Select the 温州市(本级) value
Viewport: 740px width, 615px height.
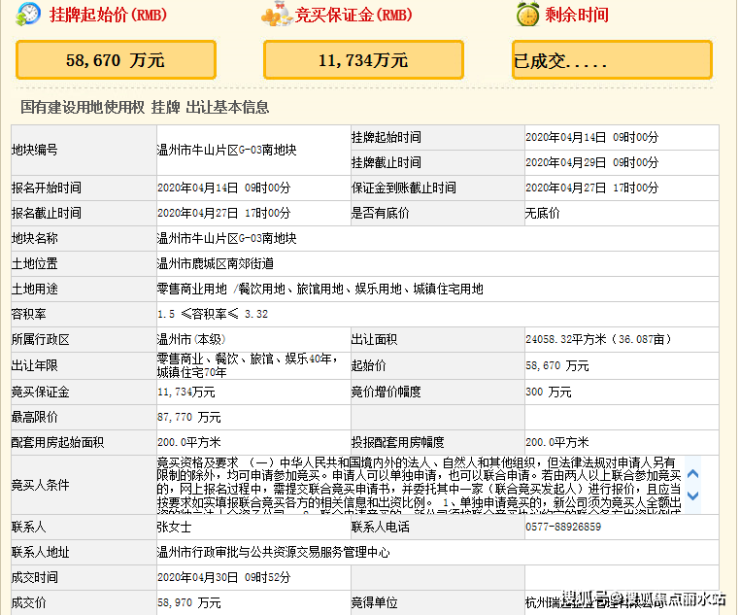191,339
